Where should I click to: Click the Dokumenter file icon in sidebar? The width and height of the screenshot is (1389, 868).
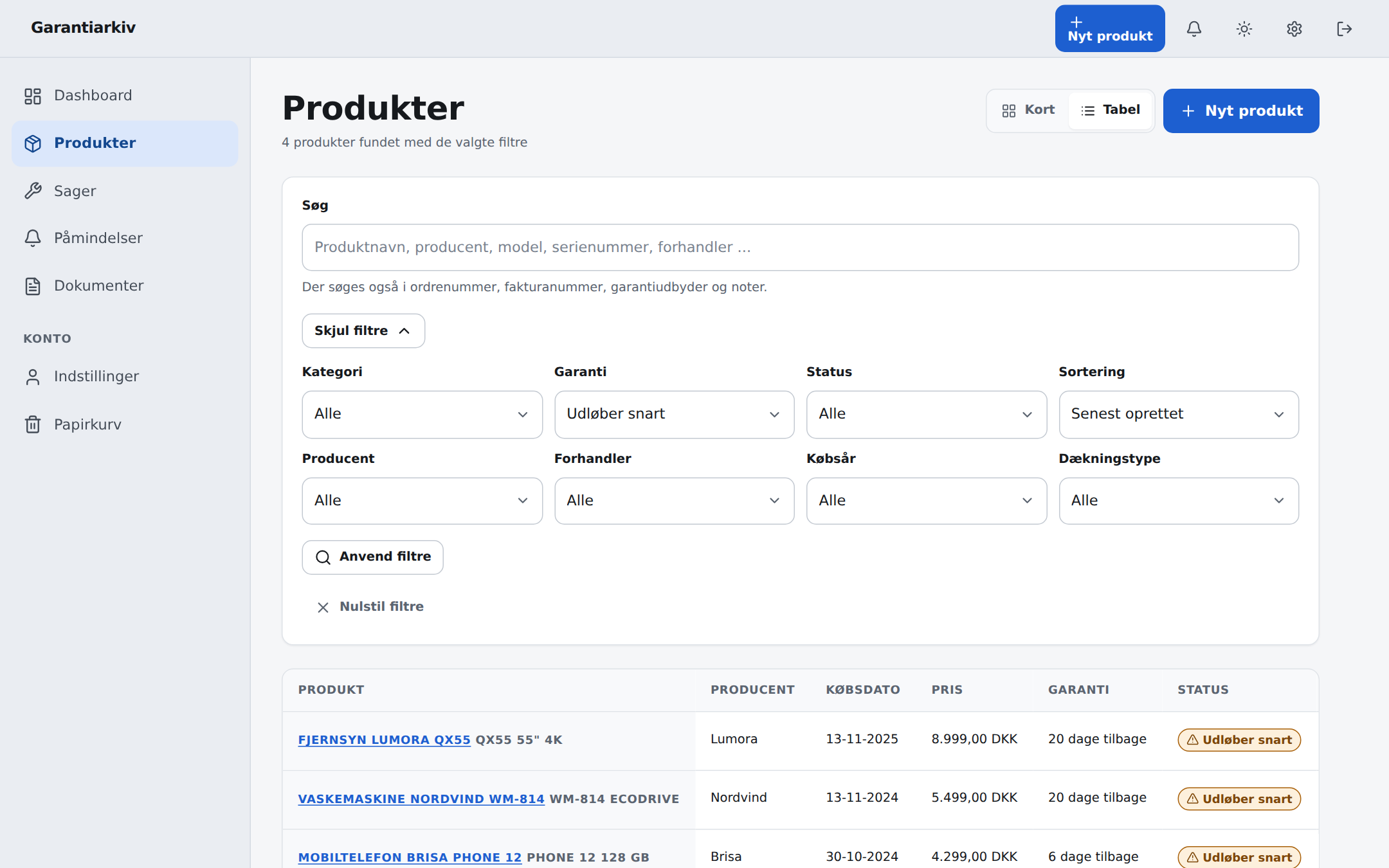[33, 286]
